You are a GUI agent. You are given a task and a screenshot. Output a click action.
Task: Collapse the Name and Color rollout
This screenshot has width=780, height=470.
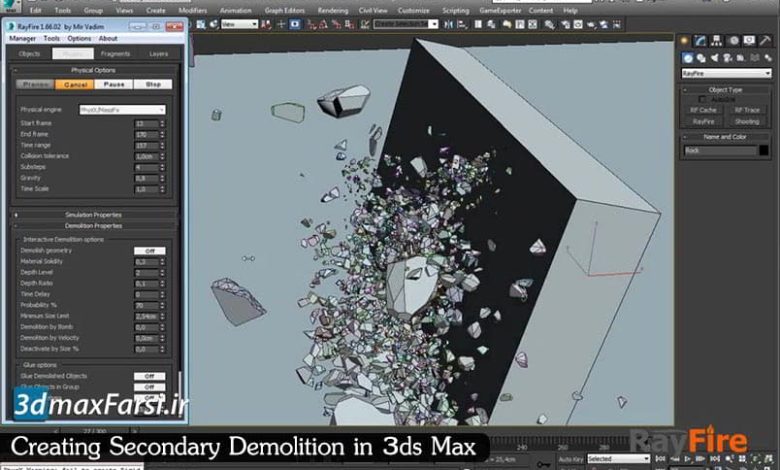725,137
